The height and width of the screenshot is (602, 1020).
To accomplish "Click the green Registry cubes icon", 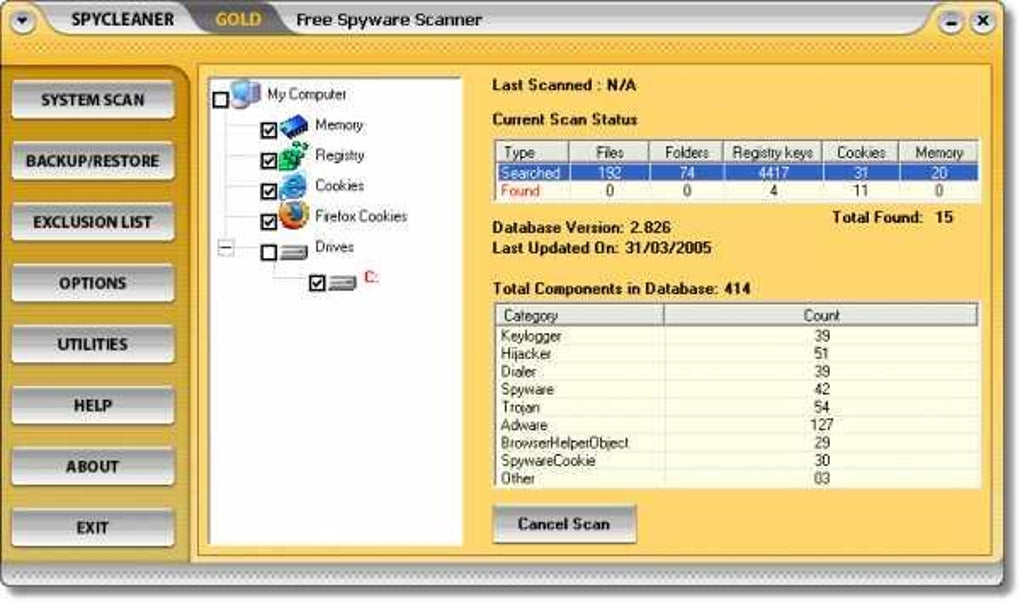I will pyautogui.click(x=294, y=156).
